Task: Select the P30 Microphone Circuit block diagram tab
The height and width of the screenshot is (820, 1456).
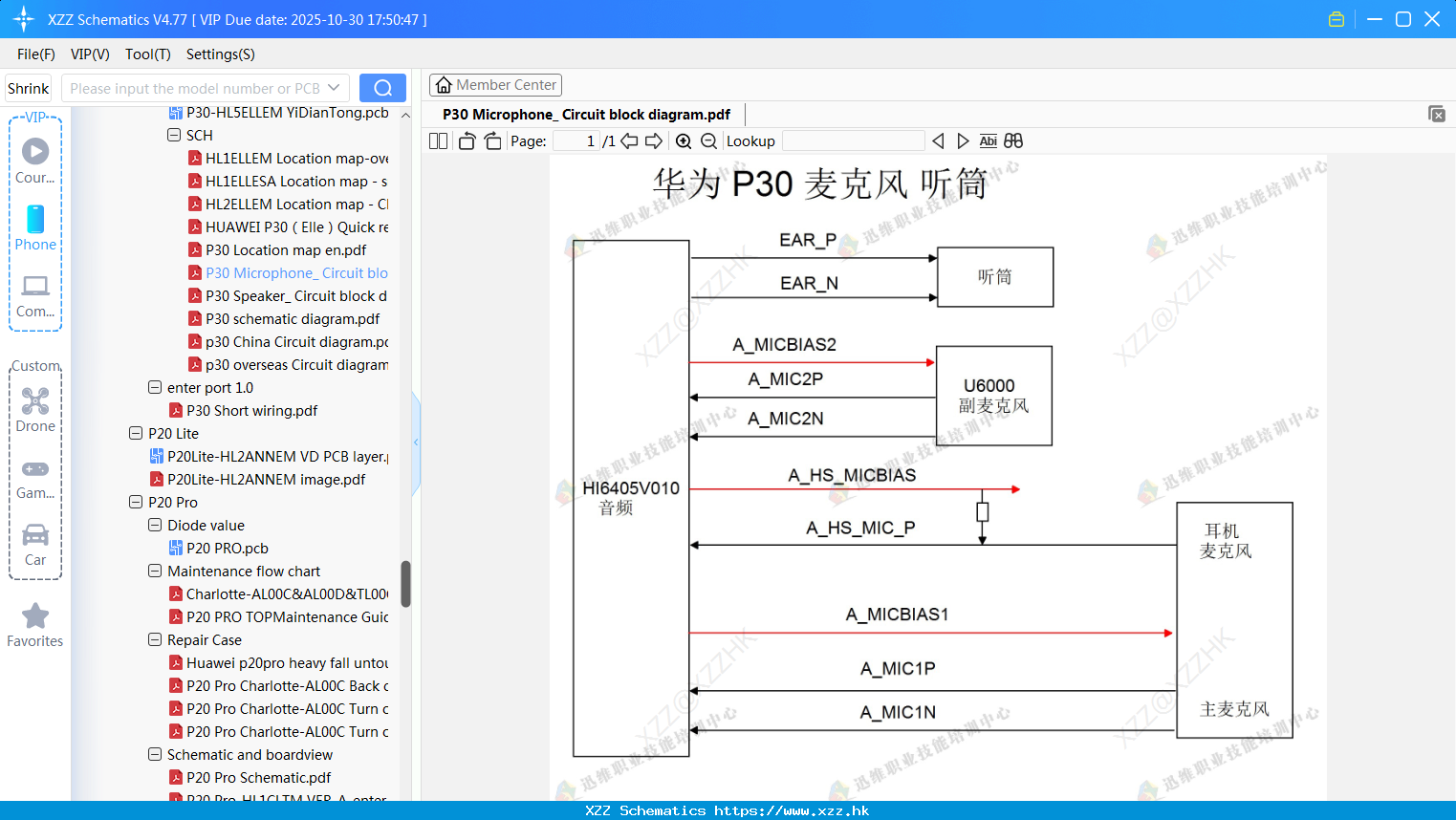Action: point(586,115)
